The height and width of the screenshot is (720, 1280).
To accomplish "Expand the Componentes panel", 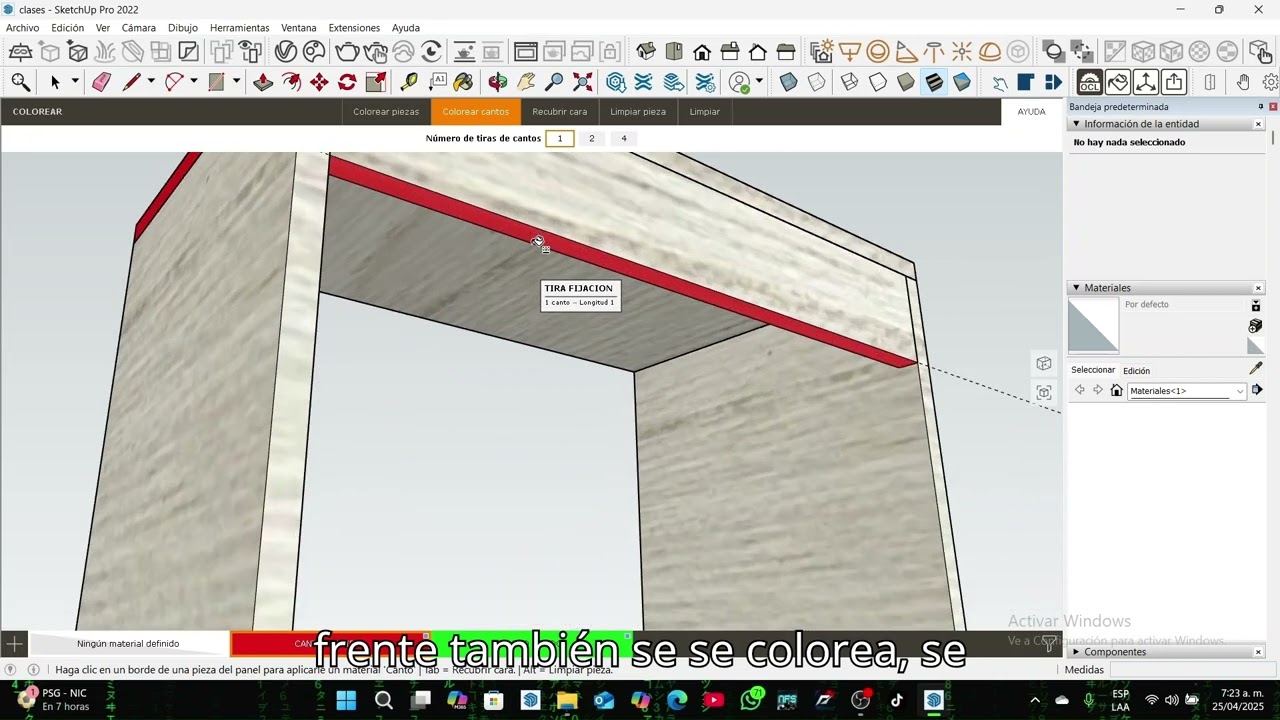I will [x=1076, y=652].
